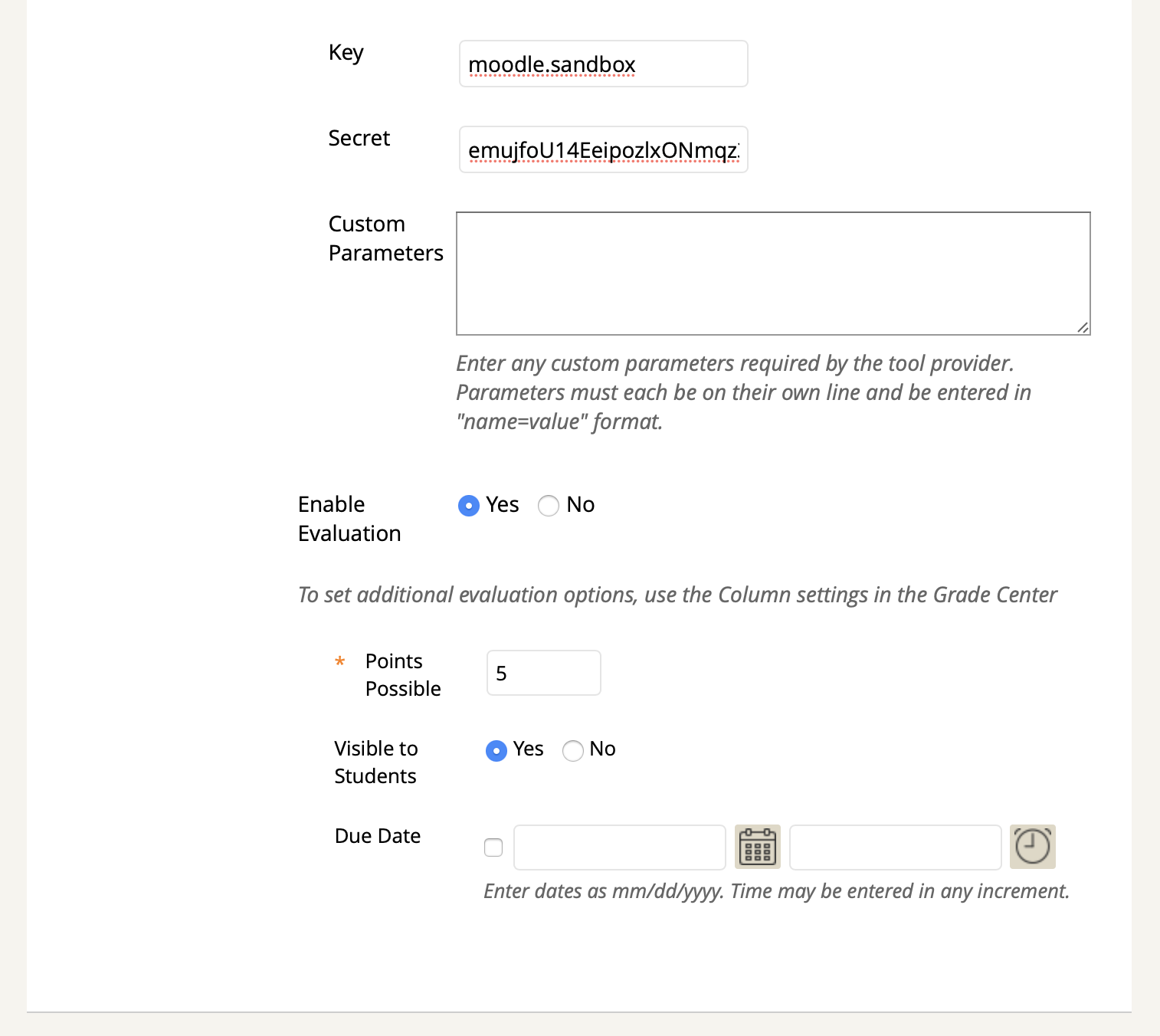Click the Custom Parameters text area
This screenshot has height=1036, width=1160.
tap(773, 274)
